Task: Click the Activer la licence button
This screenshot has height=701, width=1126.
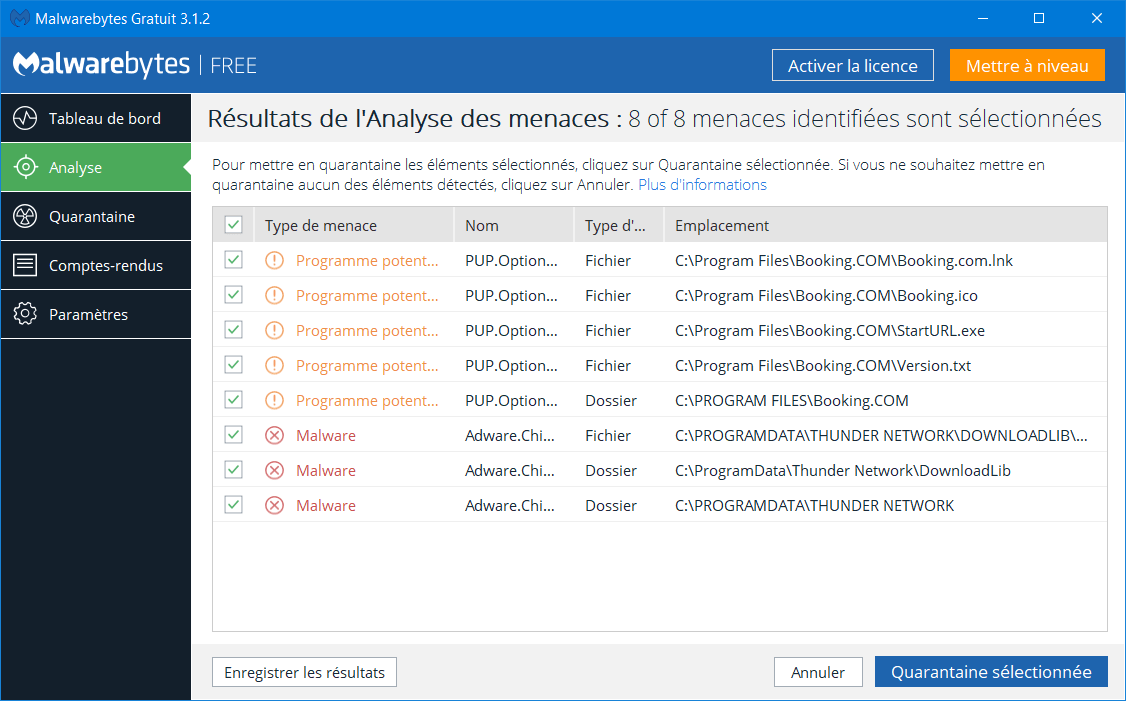Action: [x=852, y=65]
